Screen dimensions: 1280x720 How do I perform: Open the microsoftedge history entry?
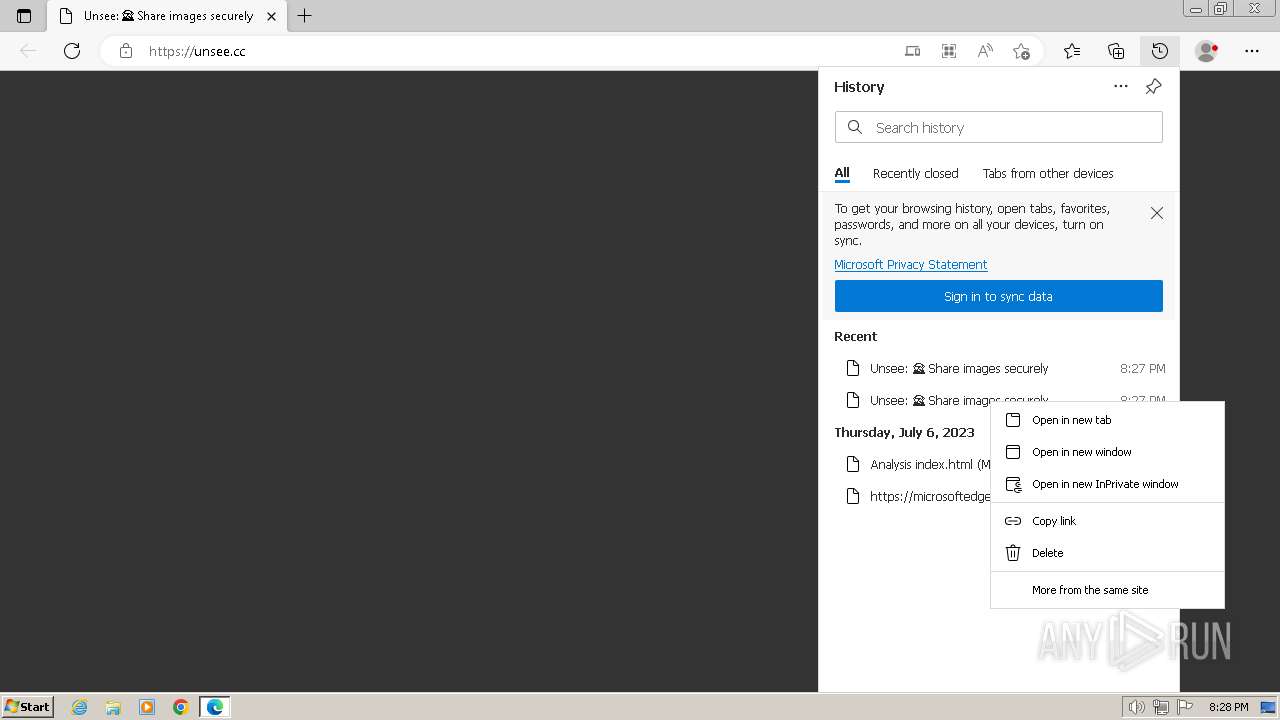click(x=910, y=496)
